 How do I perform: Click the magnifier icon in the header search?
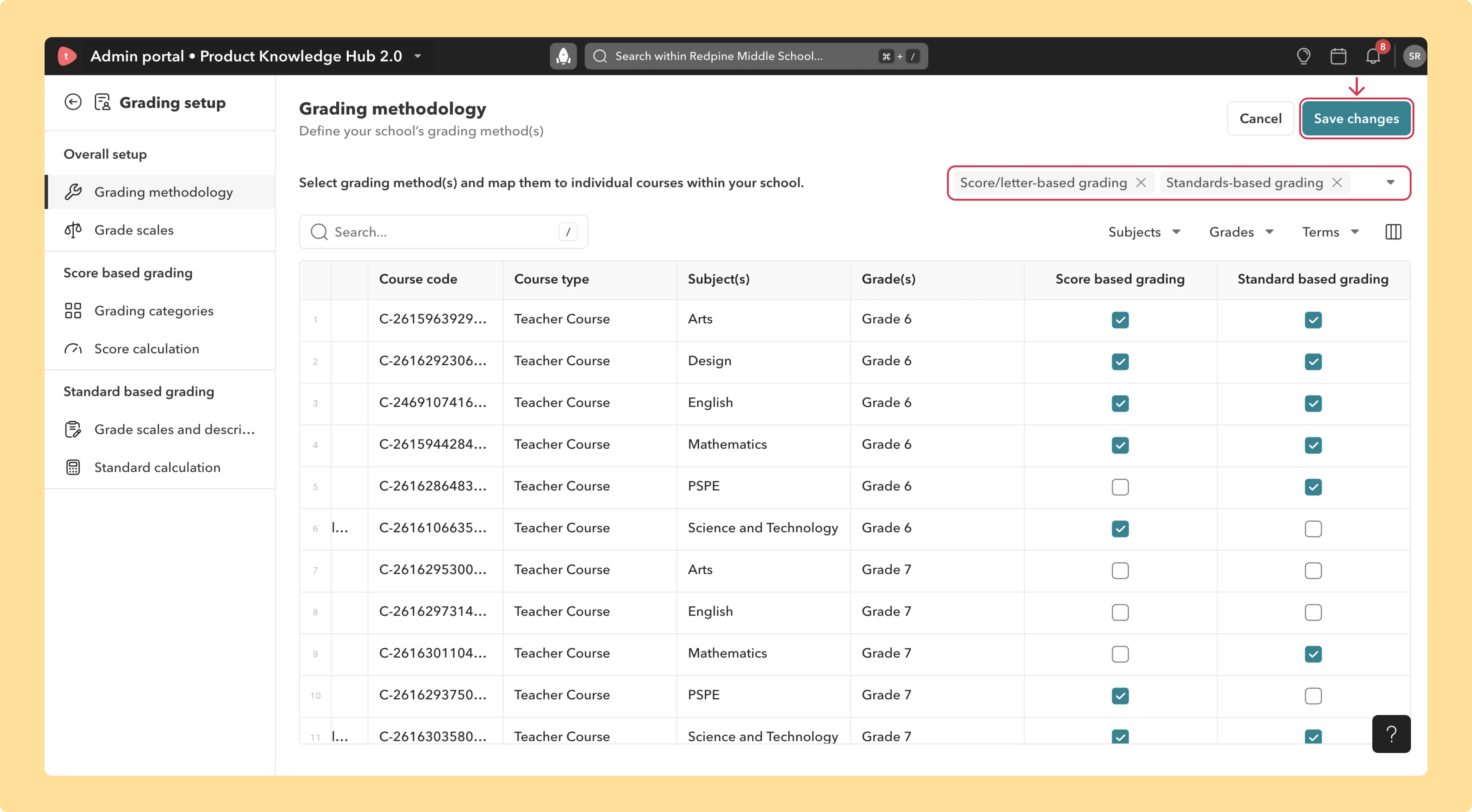pyautogui.click(x=600, y=56)
